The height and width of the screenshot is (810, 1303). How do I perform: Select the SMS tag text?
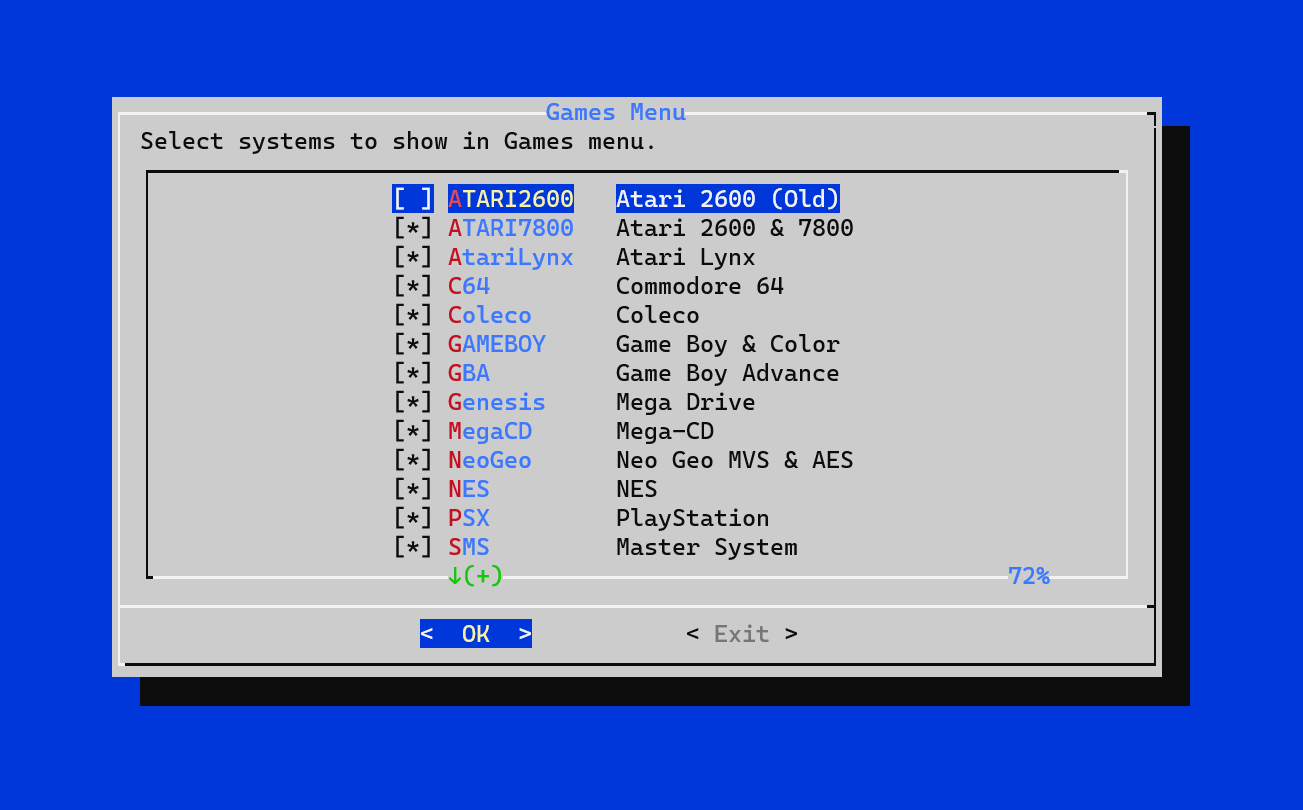469,547
